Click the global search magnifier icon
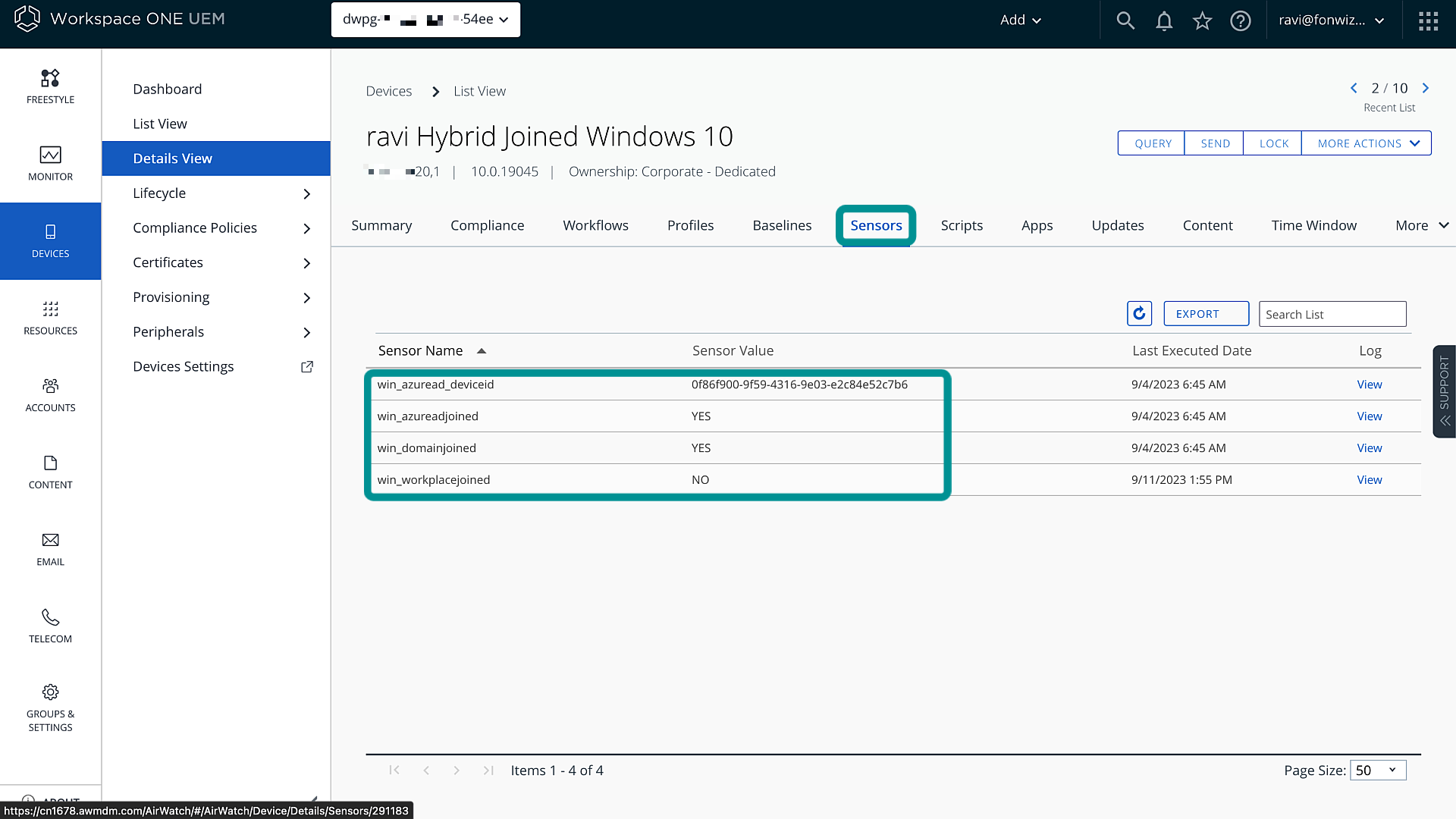 pyautogui.click(x=1125, y=20)
